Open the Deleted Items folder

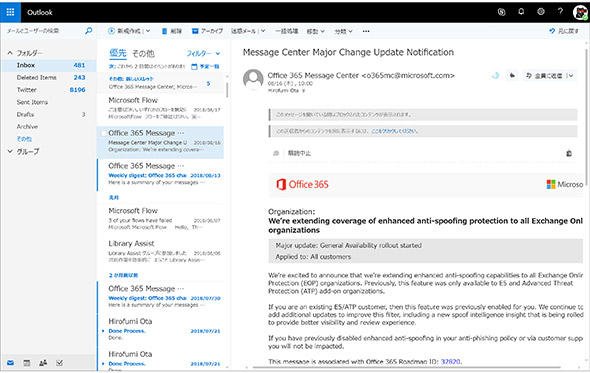(x=48, y=78)
